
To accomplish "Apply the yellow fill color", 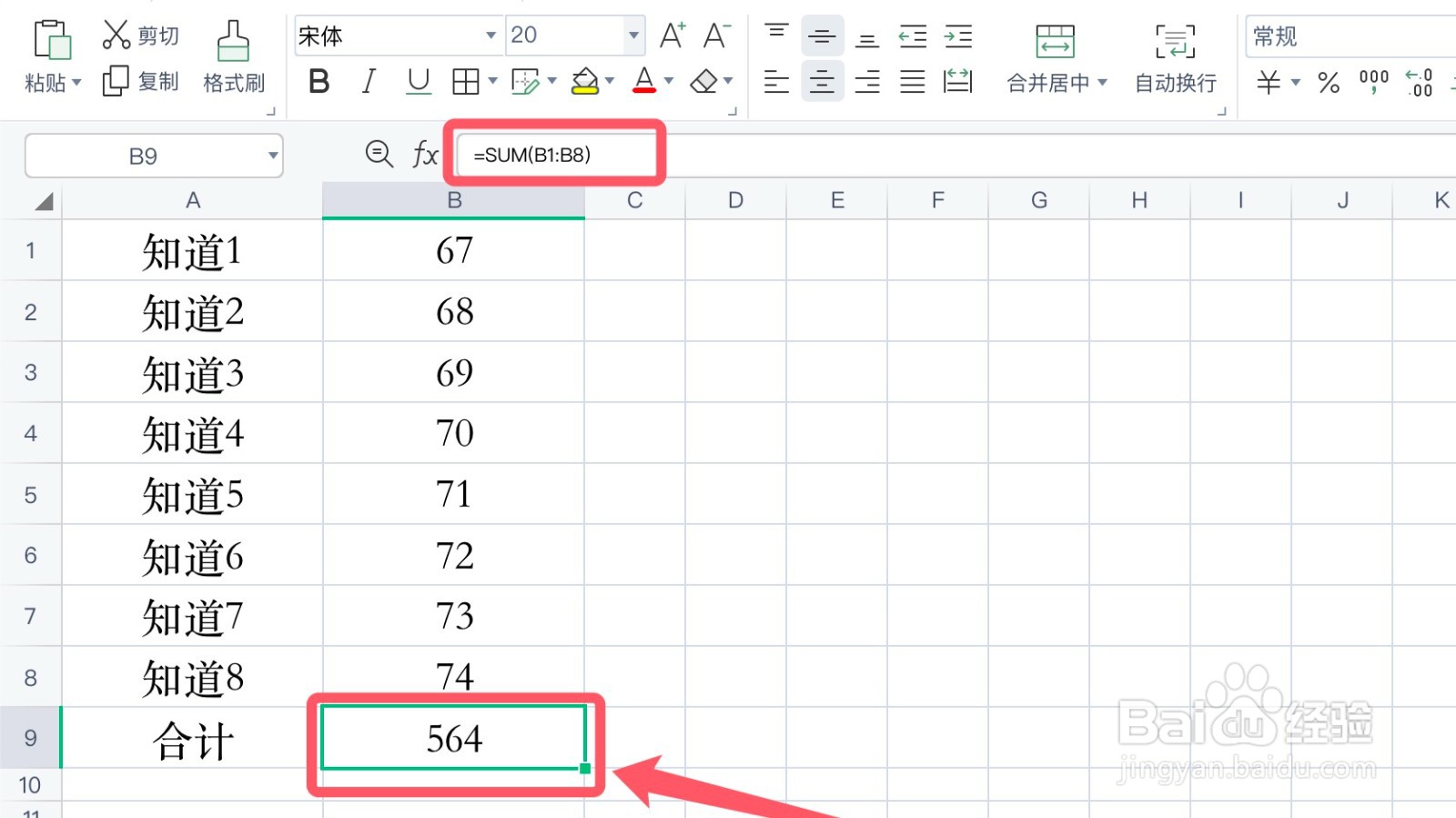I will pos(585,82).
